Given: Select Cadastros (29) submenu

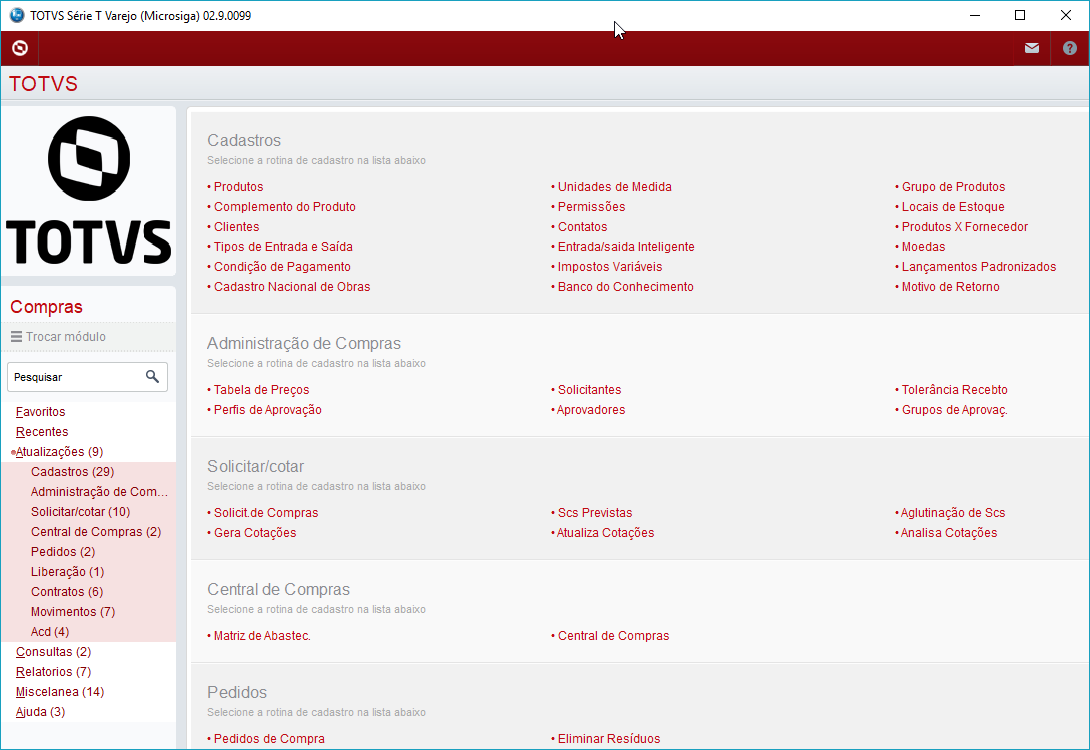Looking at the screenshot, I should pyautogui.click(x=72, y=472).
